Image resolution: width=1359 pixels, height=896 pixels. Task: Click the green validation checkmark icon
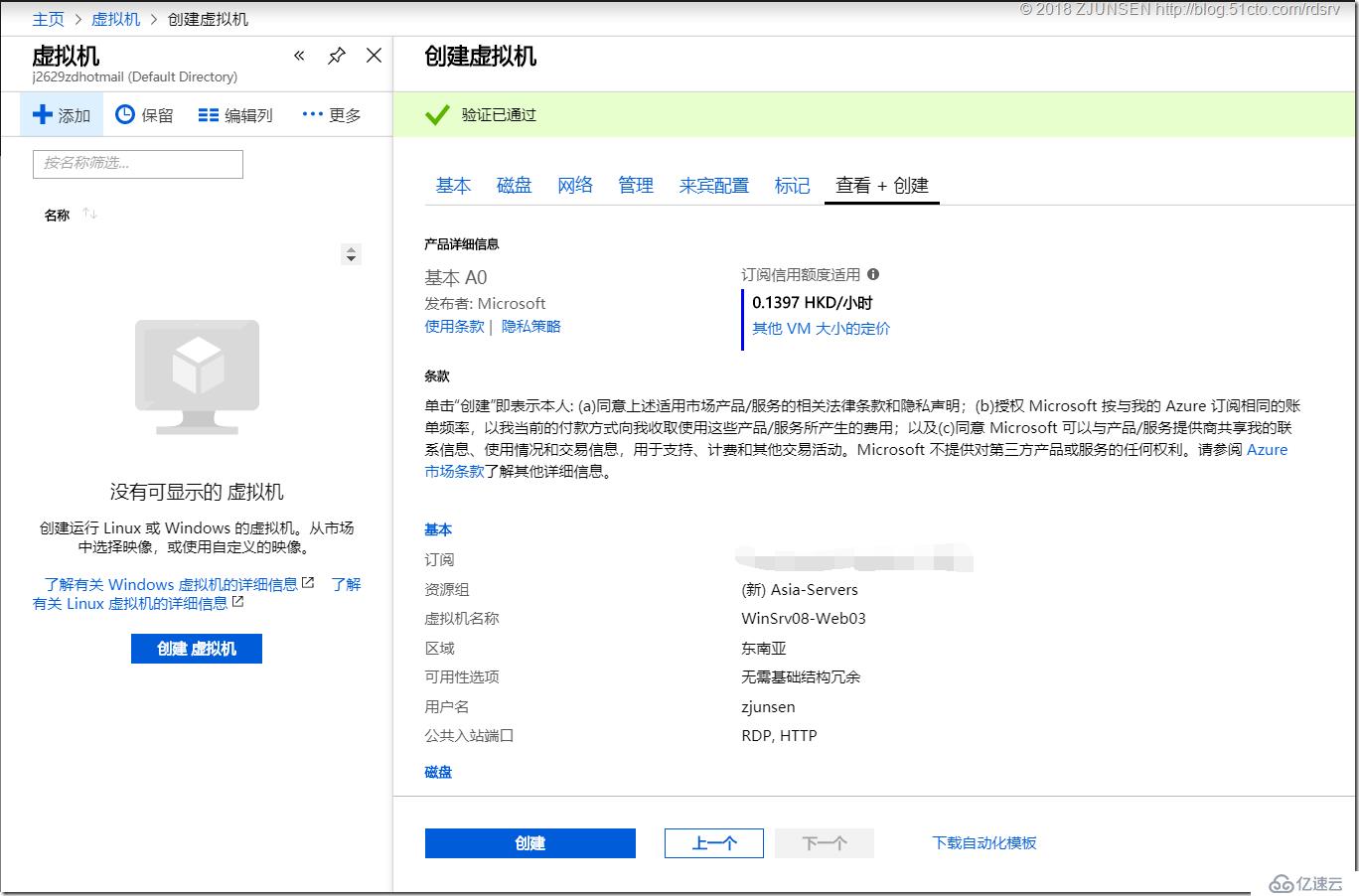point(437,115)
